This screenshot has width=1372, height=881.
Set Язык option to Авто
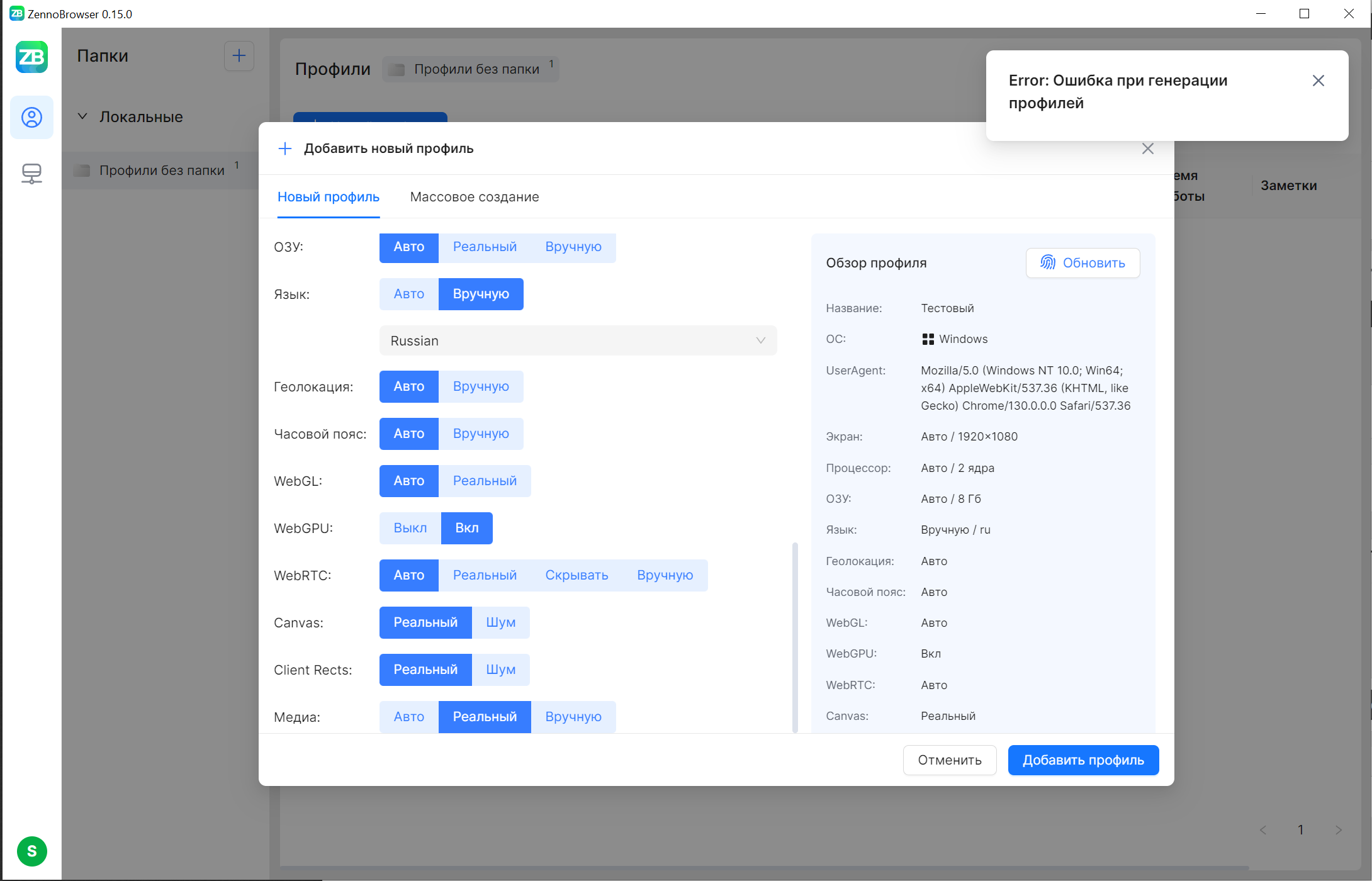(408, 294)
